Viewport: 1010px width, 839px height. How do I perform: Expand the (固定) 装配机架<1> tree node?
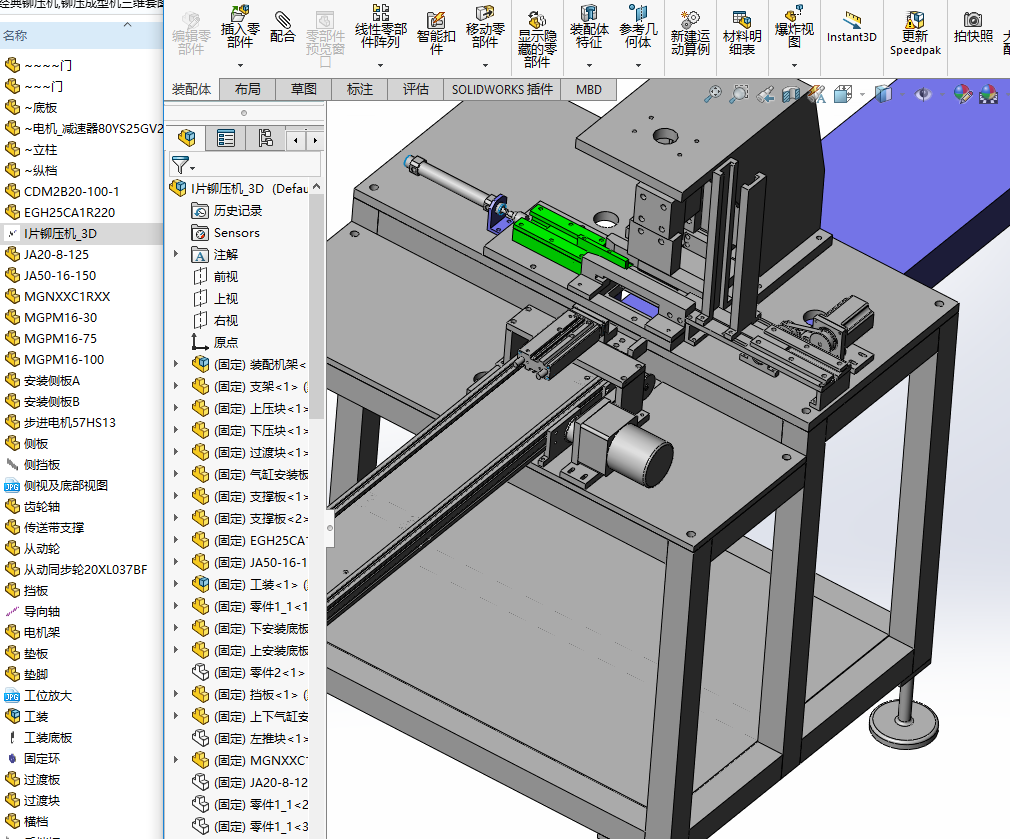176,365
